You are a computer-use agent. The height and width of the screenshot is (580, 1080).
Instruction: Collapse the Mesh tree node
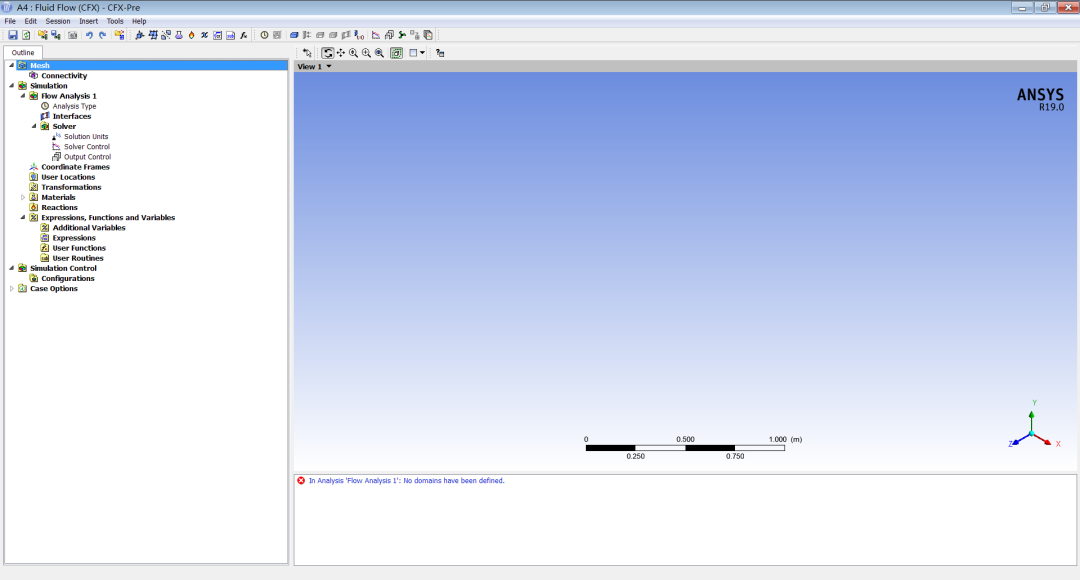(x=12, y=65)
